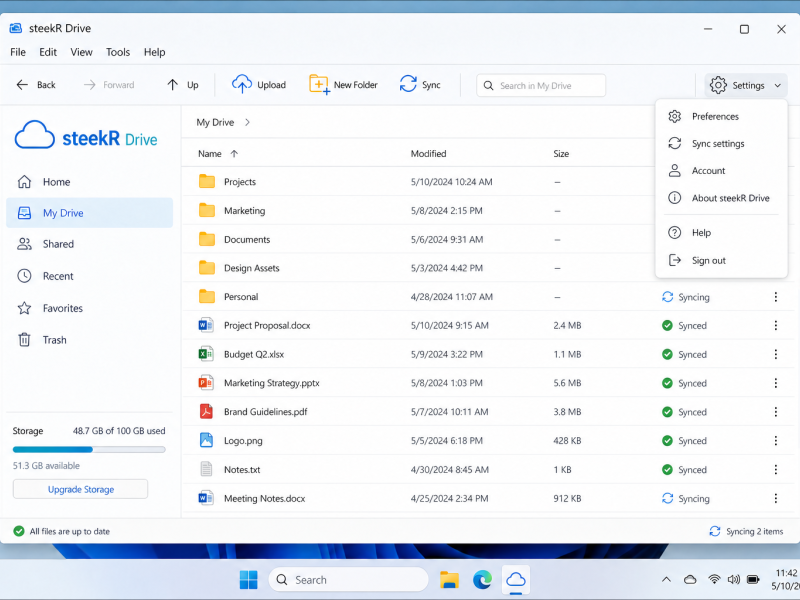Click the PowerPoint icon of Marketing Strategy.pptx

click(x=206, y=383)
